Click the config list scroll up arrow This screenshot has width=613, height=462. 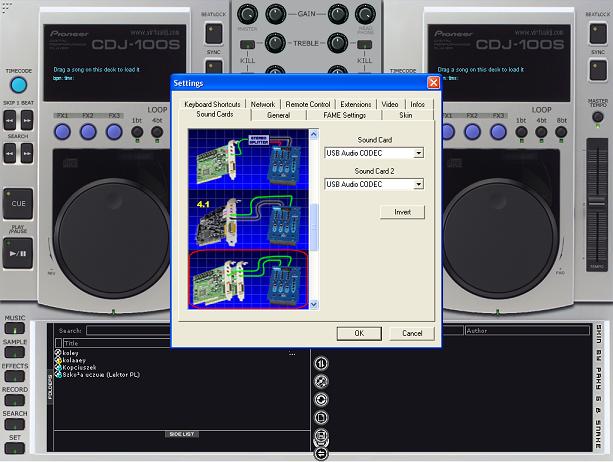314,134
